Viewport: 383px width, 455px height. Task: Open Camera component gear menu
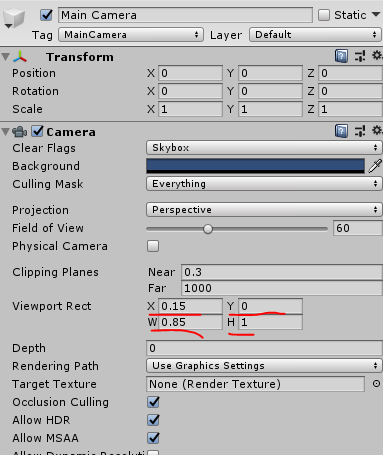coord(377,130)
